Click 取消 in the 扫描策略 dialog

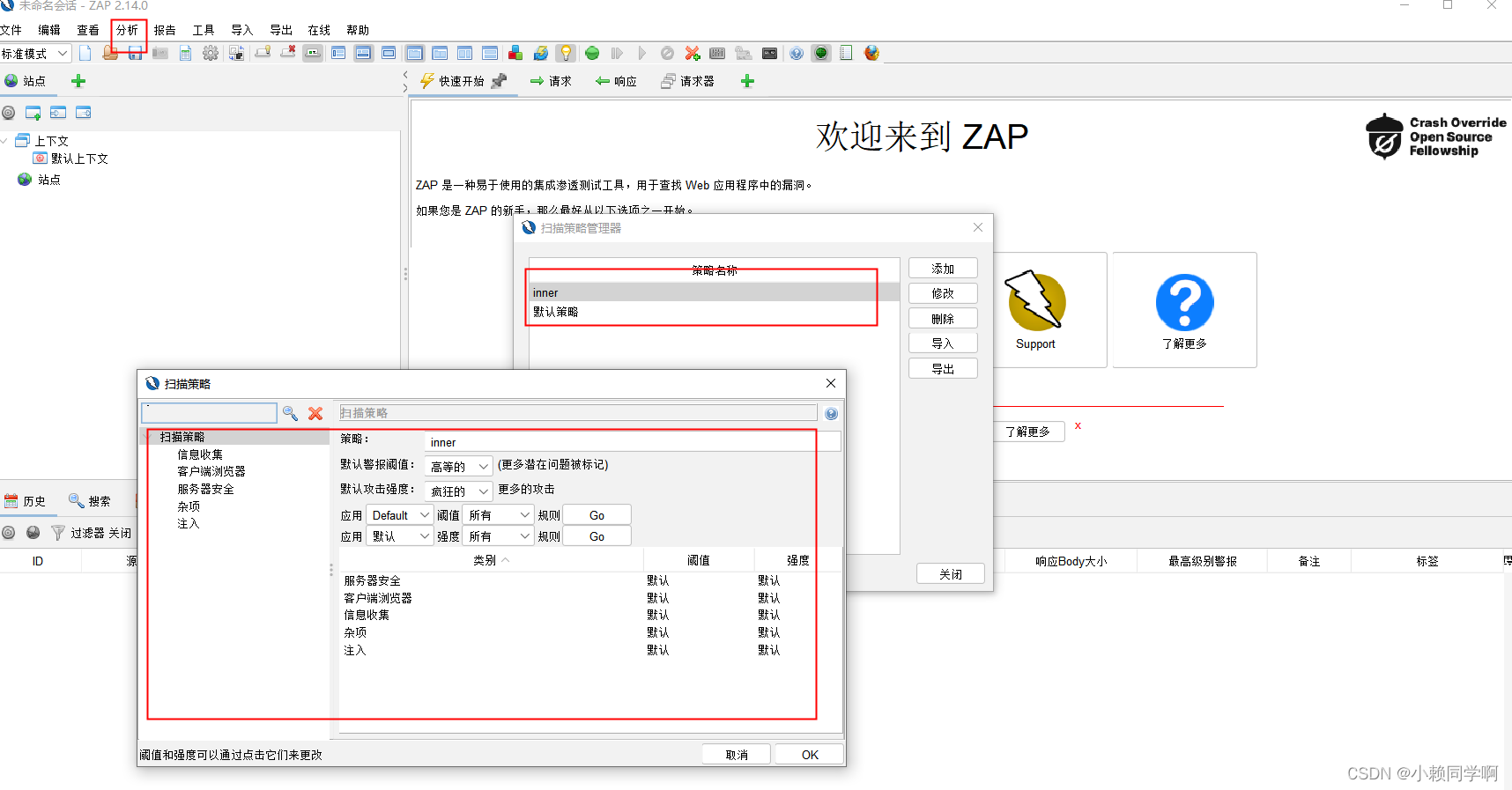[737, 755]
